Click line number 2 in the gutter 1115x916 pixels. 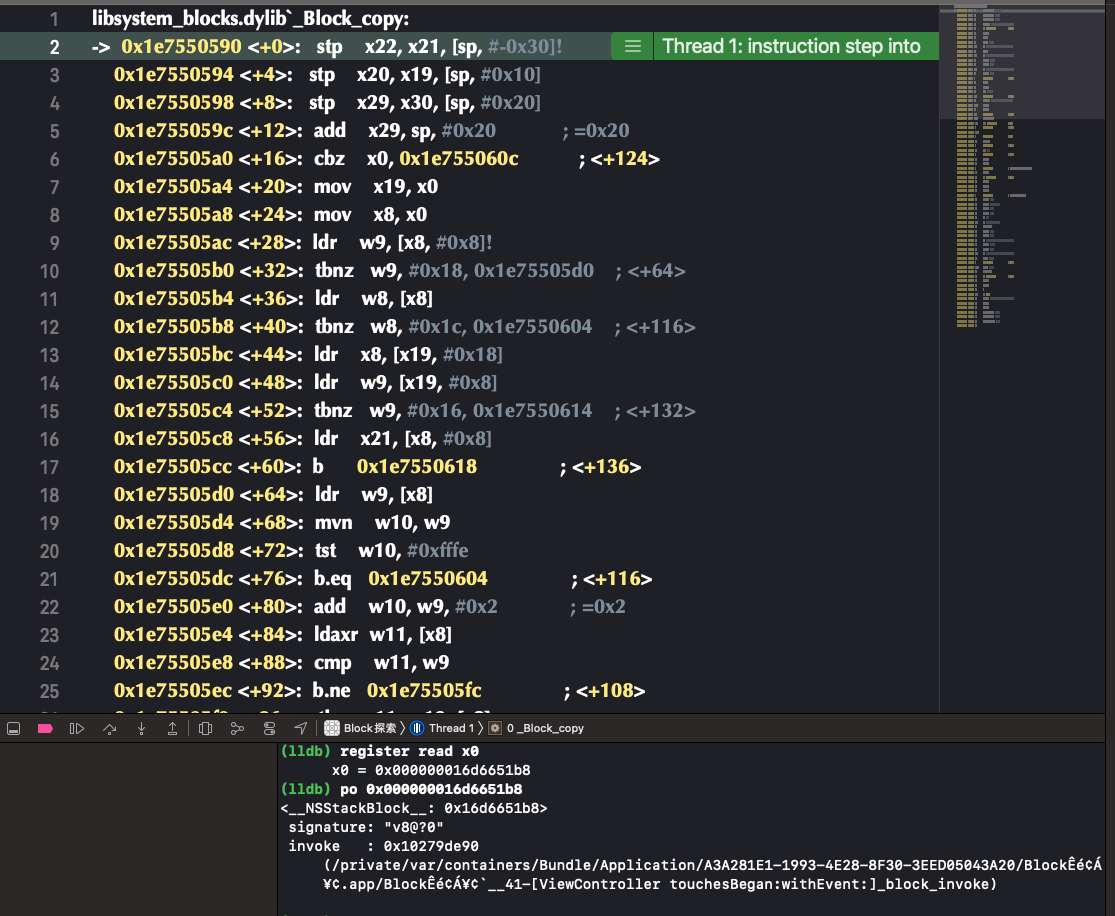pos(55,48)
